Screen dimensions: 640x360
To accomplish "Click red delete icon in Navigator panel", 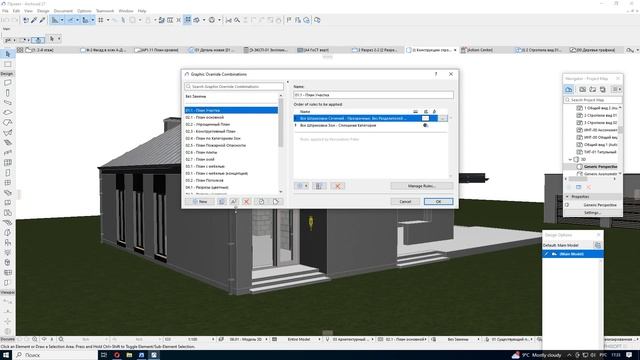I will 589,187.
